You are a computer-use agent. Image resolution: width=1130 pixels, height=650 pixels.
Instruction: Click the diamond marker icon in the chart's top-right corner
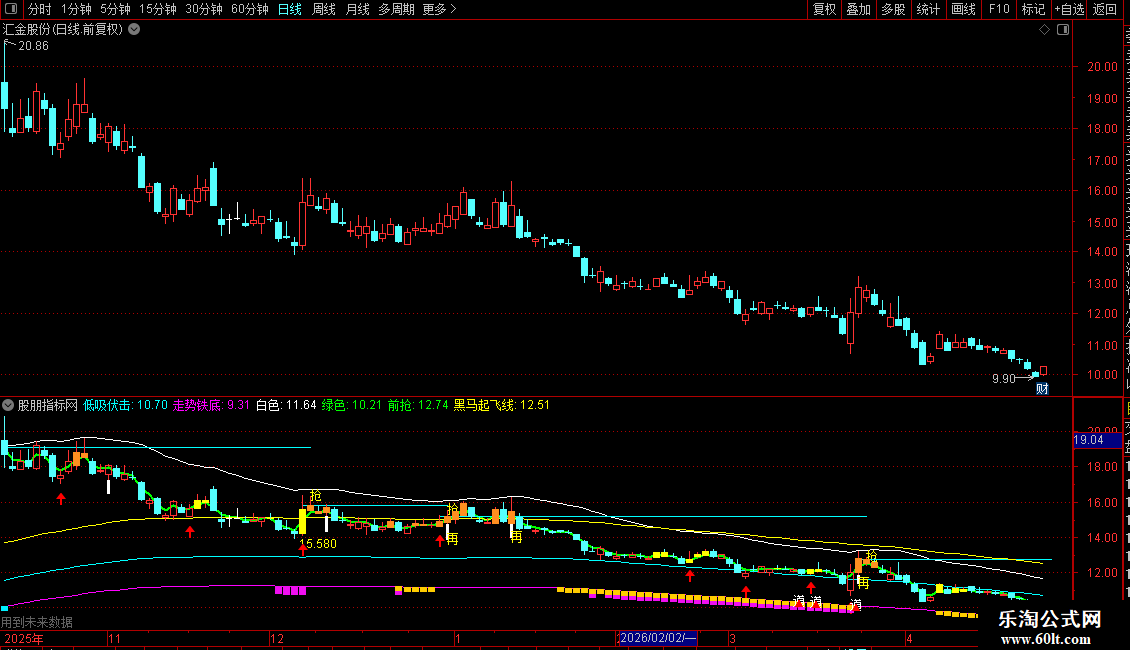click(1044, 30)
